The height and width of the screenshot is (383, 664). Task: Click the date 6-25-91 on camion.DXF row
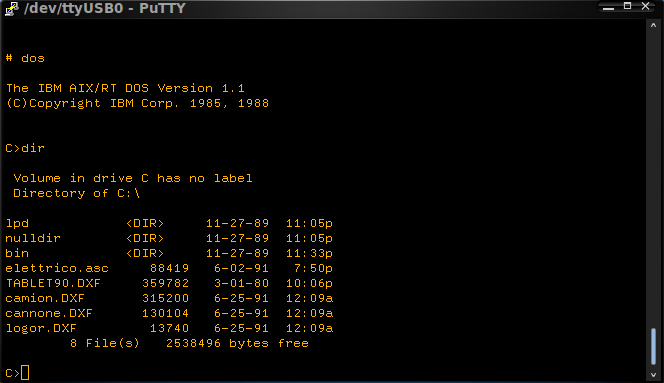pyautogui.click(x=241, y=298)
